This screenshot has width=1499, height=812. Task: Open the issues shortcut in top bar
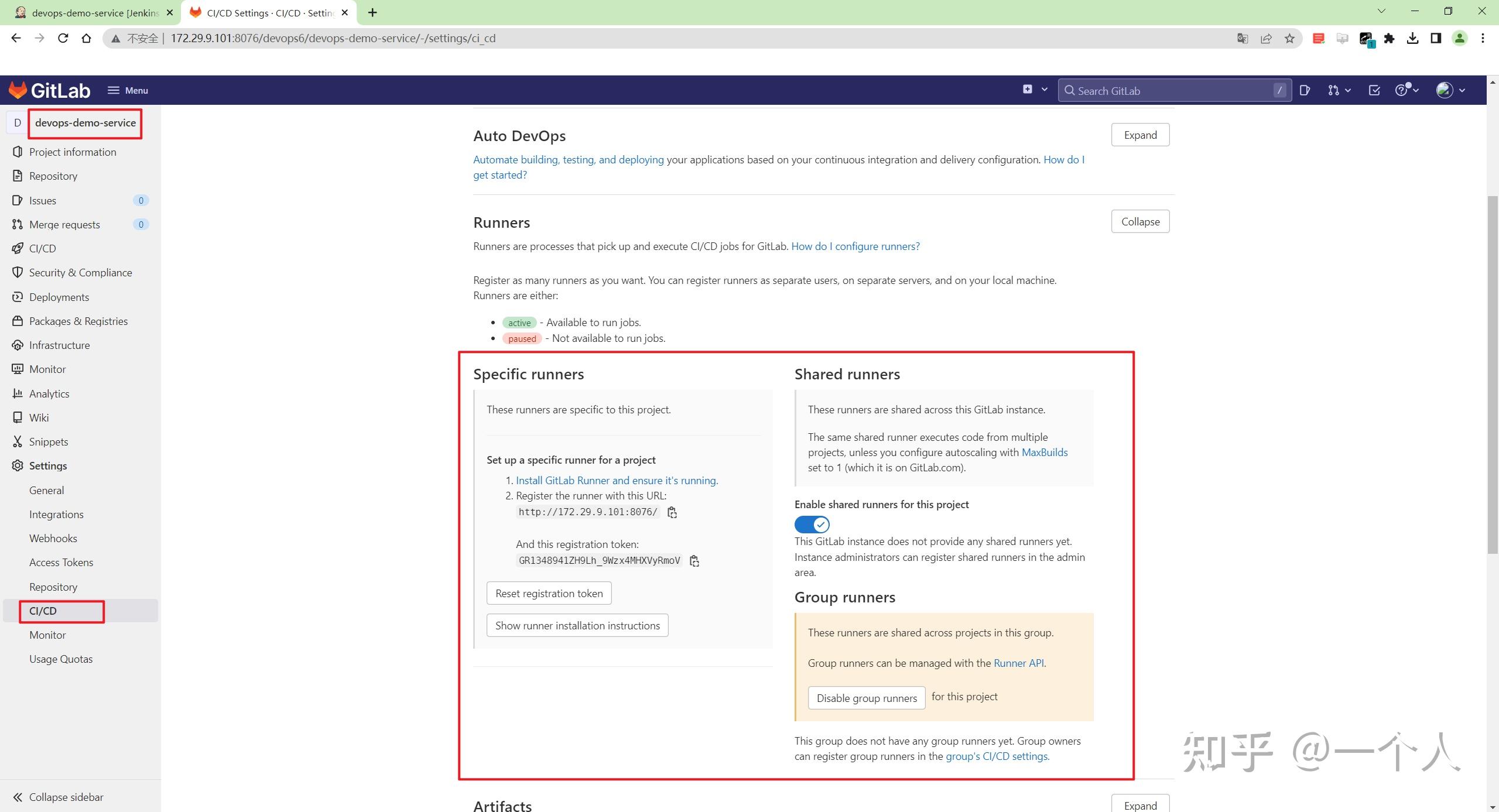[x=1305, y=90]
